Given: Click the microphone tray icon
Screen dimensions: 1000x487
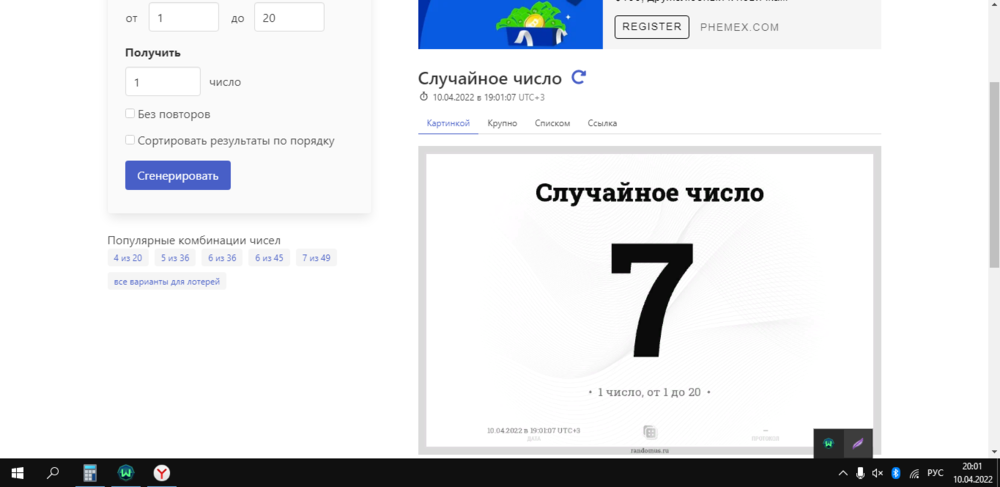Looking at the screenshot, I should (x=860, y=473).
